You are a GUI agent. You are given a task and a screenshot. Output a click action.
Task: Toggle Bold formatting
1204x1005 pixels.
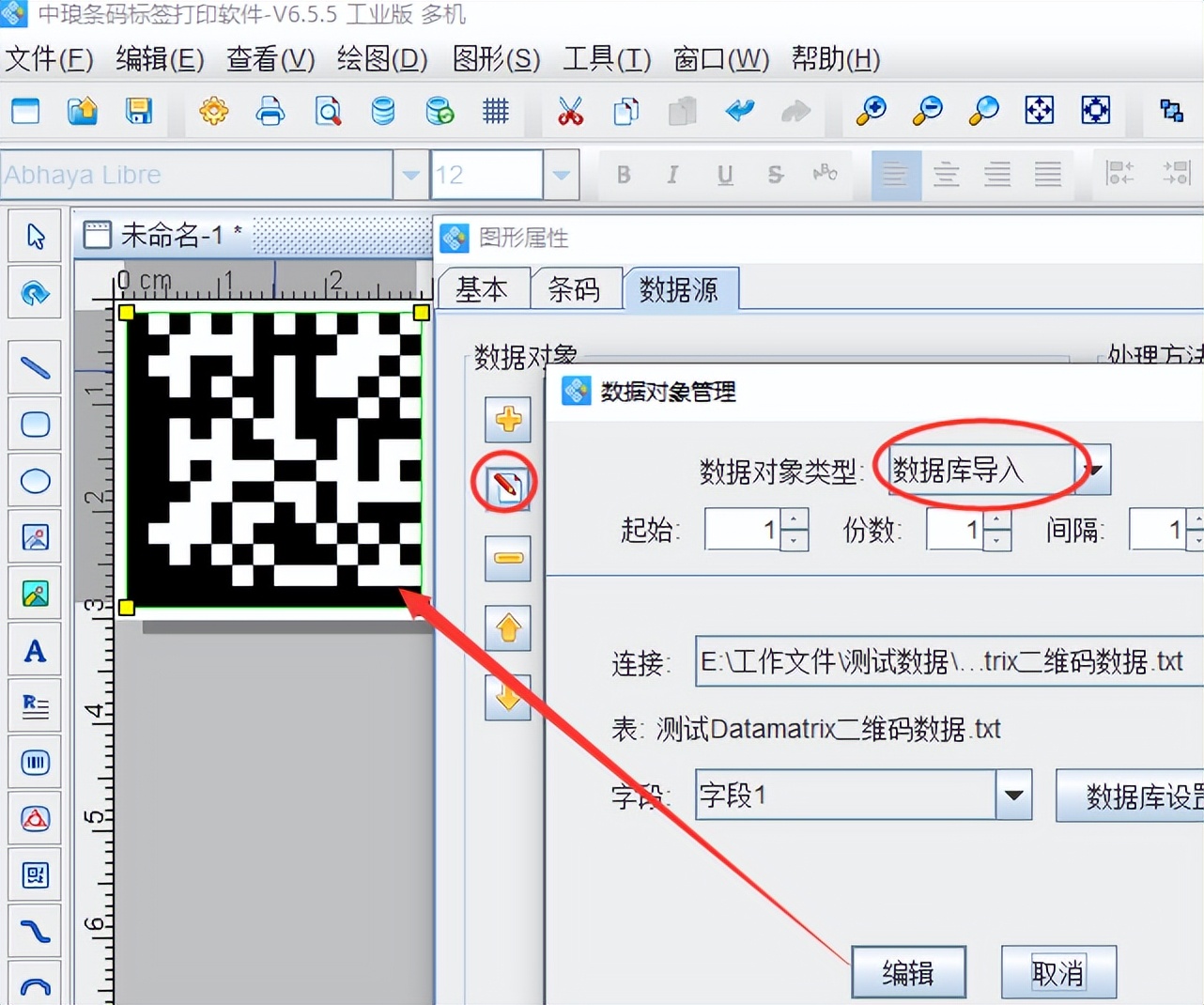click(624, 175)
